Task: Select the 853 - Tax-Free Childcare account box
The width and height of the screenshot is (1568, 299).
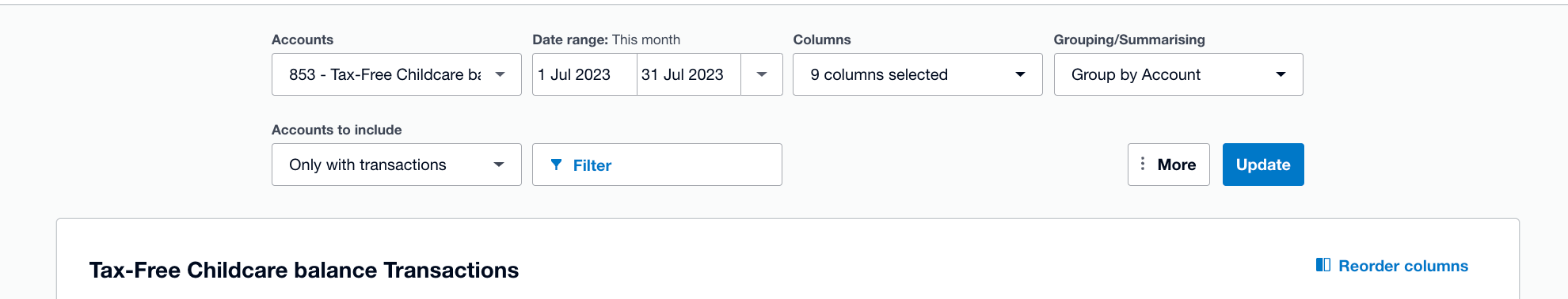Action: tap(396, 74)
